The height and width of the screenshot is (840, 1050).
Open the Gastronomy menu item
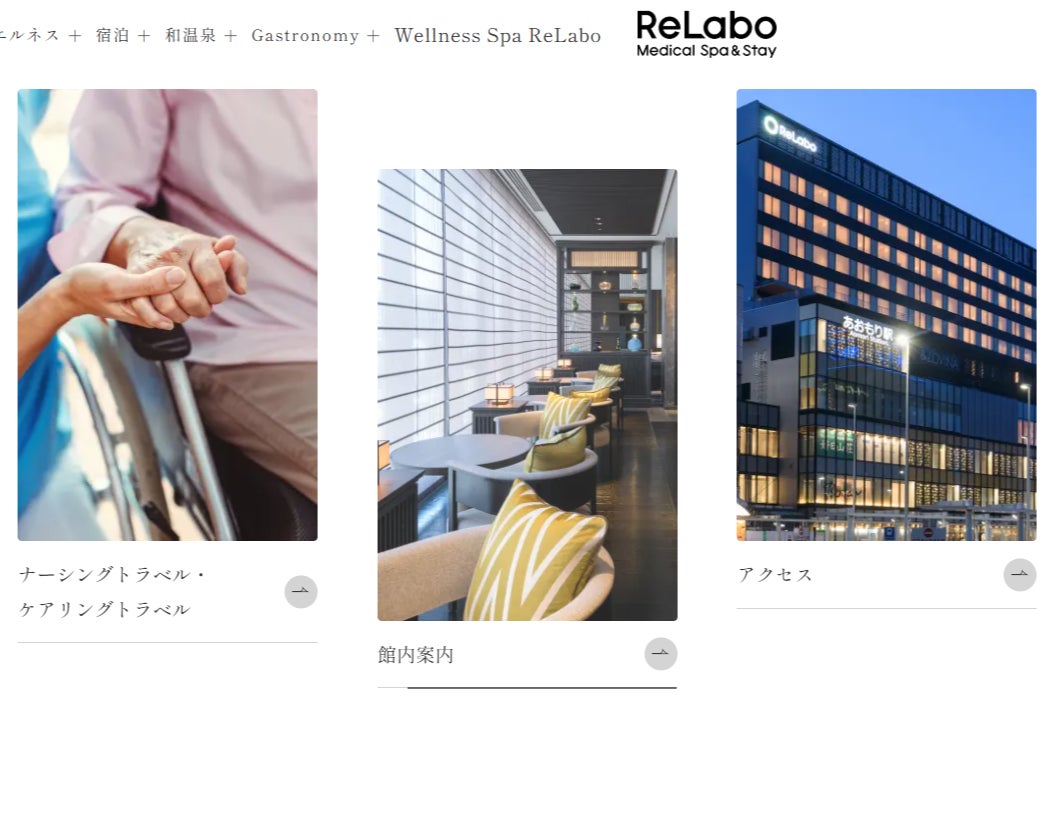tap(305, 36)
